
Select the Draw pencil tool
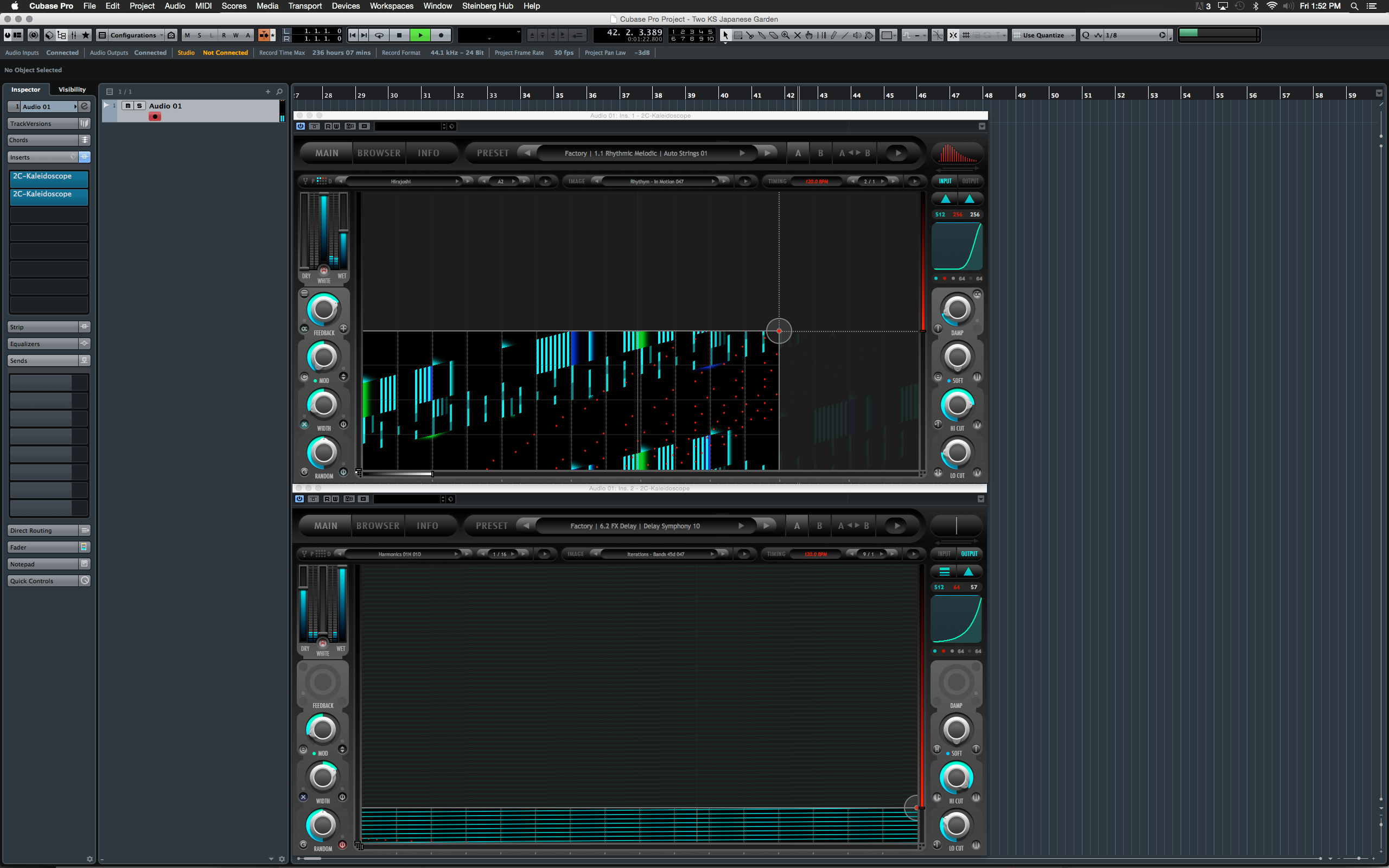tap(833, 35)
